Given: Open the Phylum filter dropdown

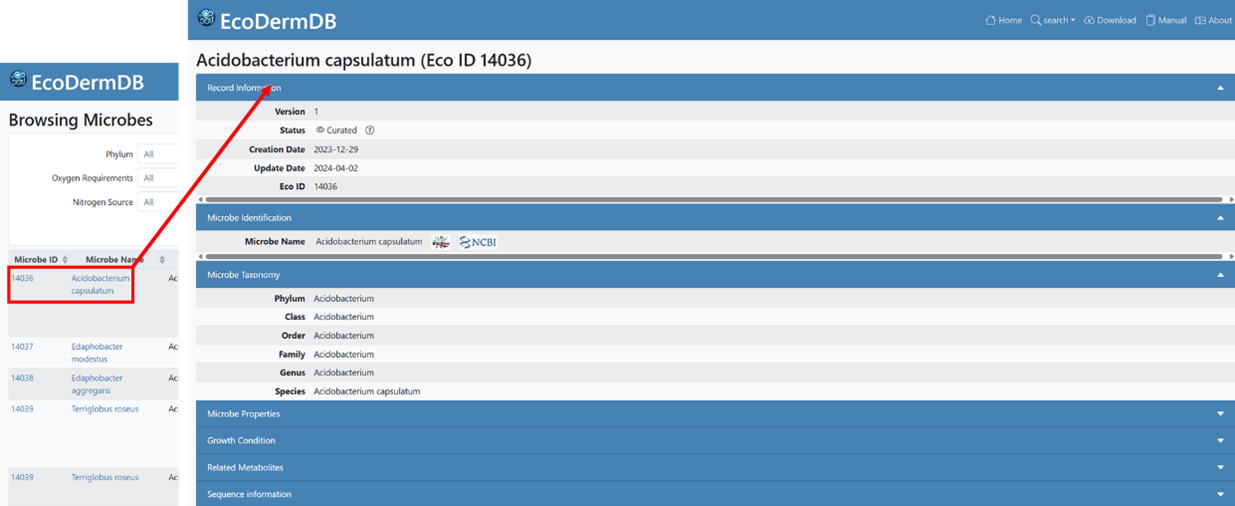Looking at the screenshot, I should click(x=158, y=155).
